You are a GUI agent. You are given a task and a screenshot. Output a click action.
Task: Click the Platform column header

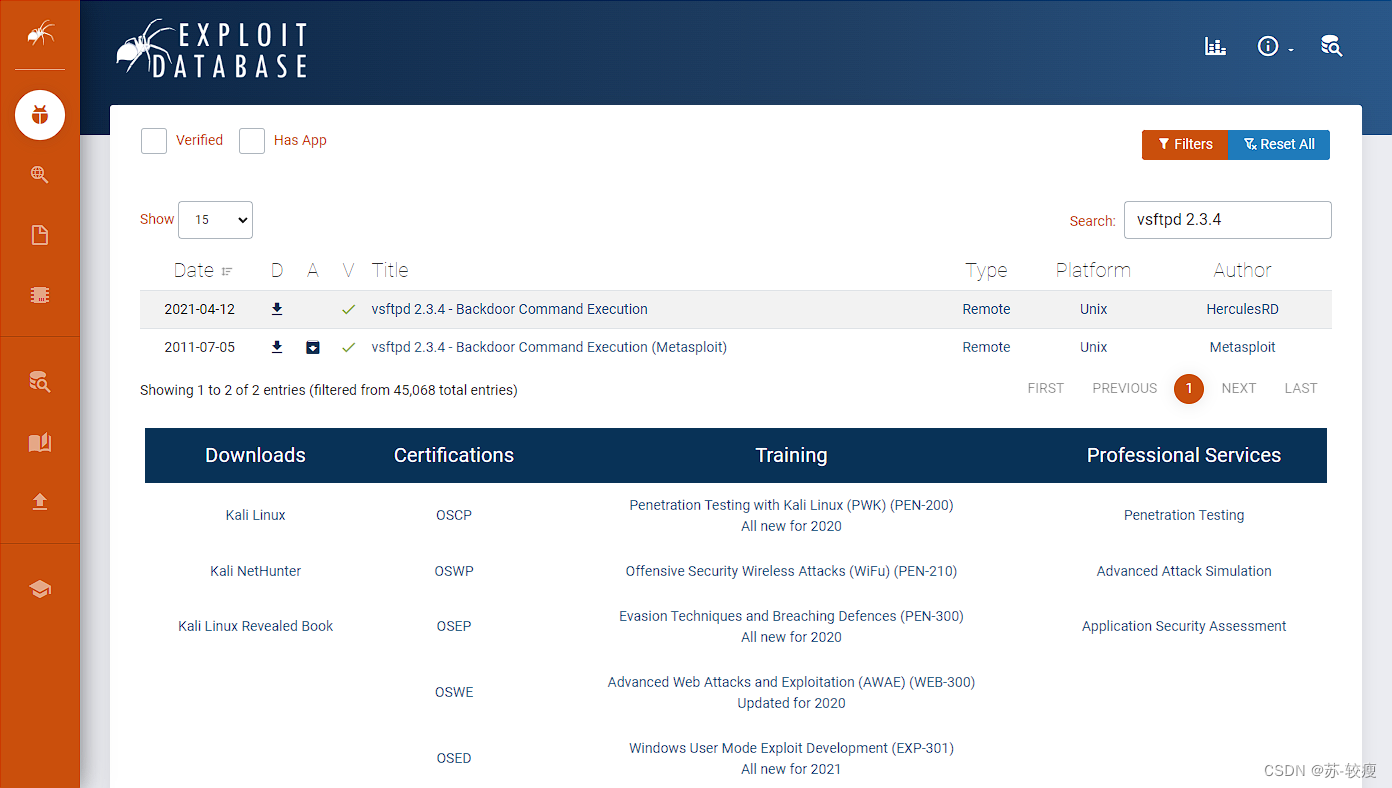[x=1093, y=270]
